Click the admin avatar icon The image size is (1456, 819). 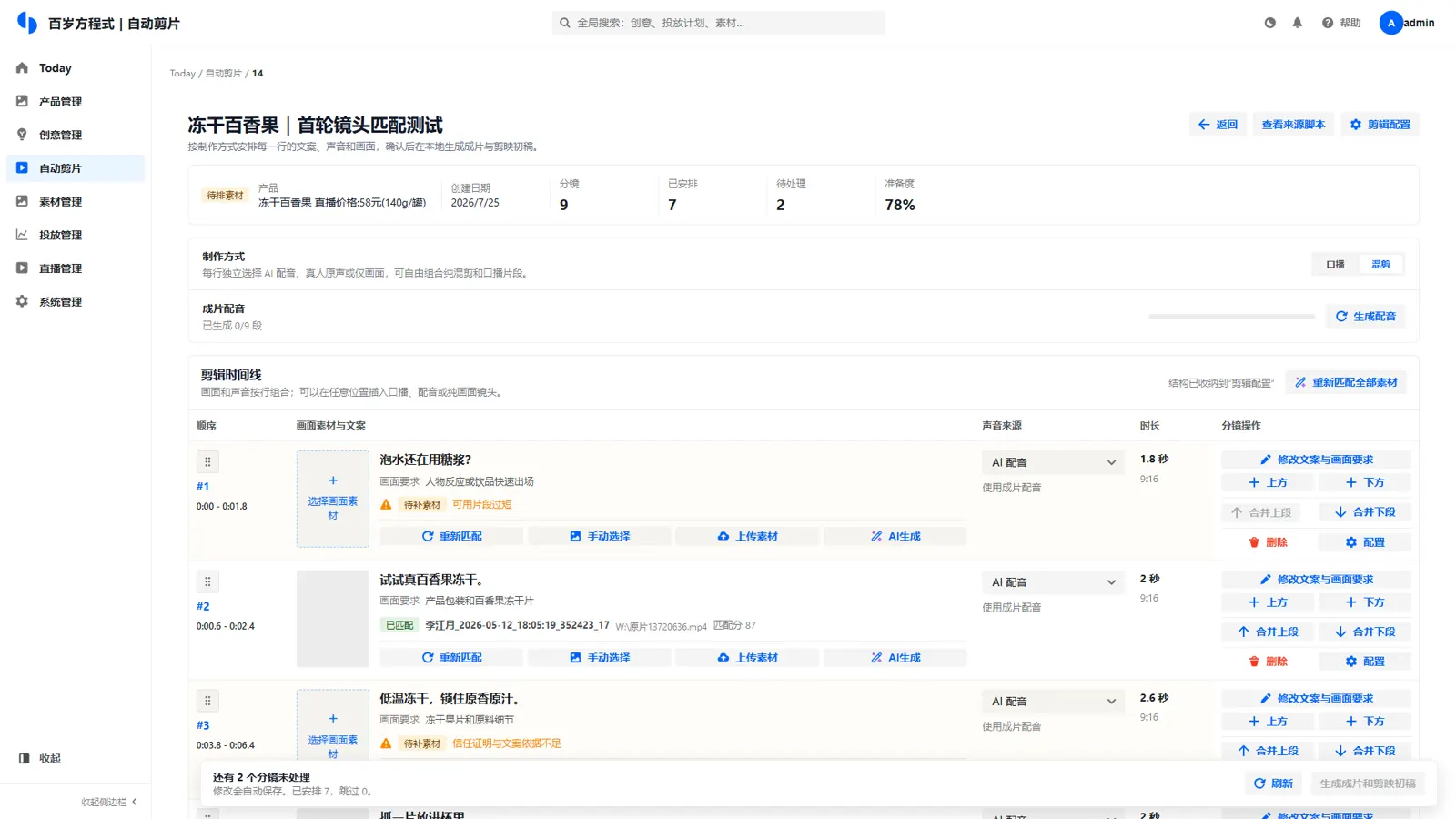tap(1390, 23)
